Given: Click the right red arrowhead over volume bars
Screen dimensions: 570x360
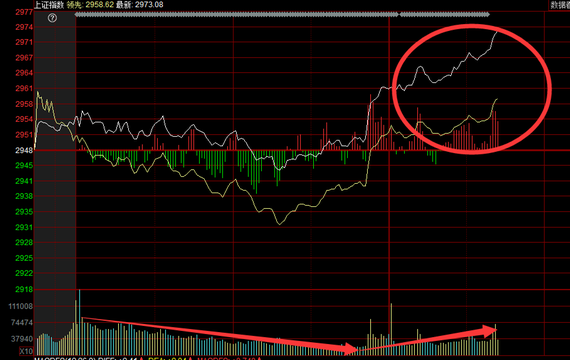Looking at the screenshot, I should click(490, 331).
